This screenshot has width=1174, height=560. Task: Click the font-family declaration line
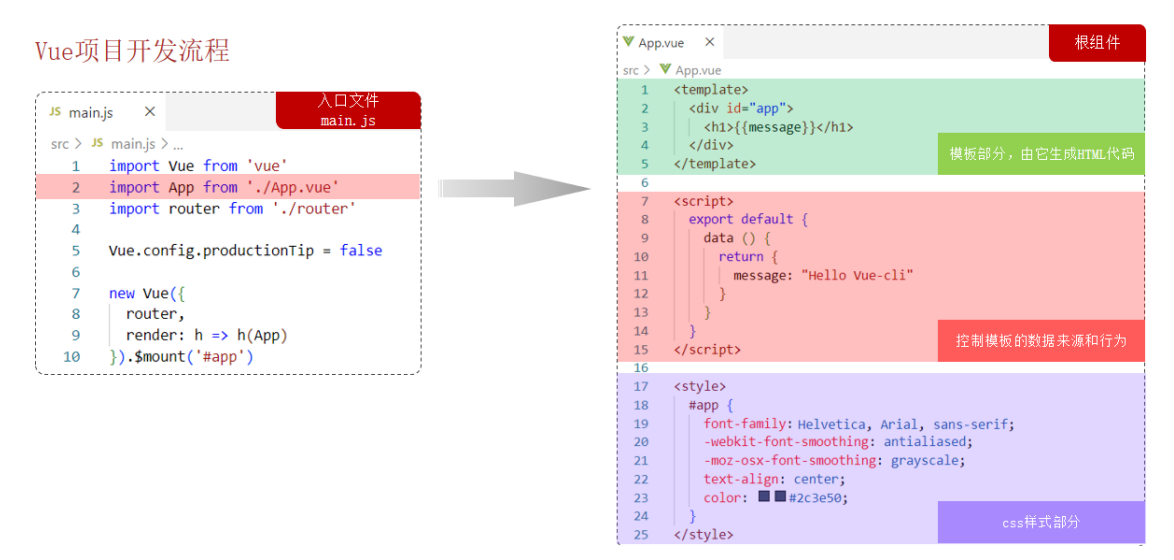tap(859, 424)
